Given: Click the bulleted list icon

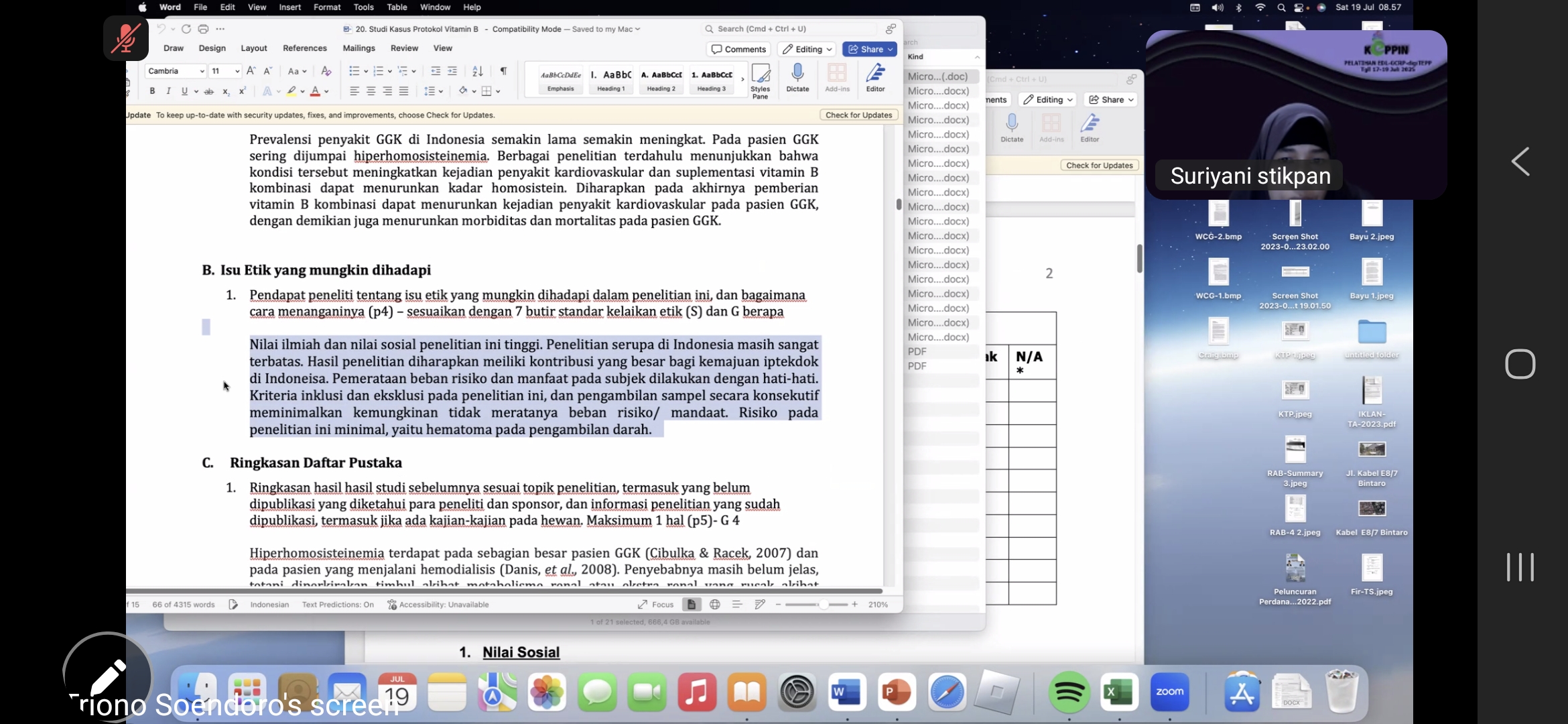Looking at the screenshot, I should click(354, 71).
